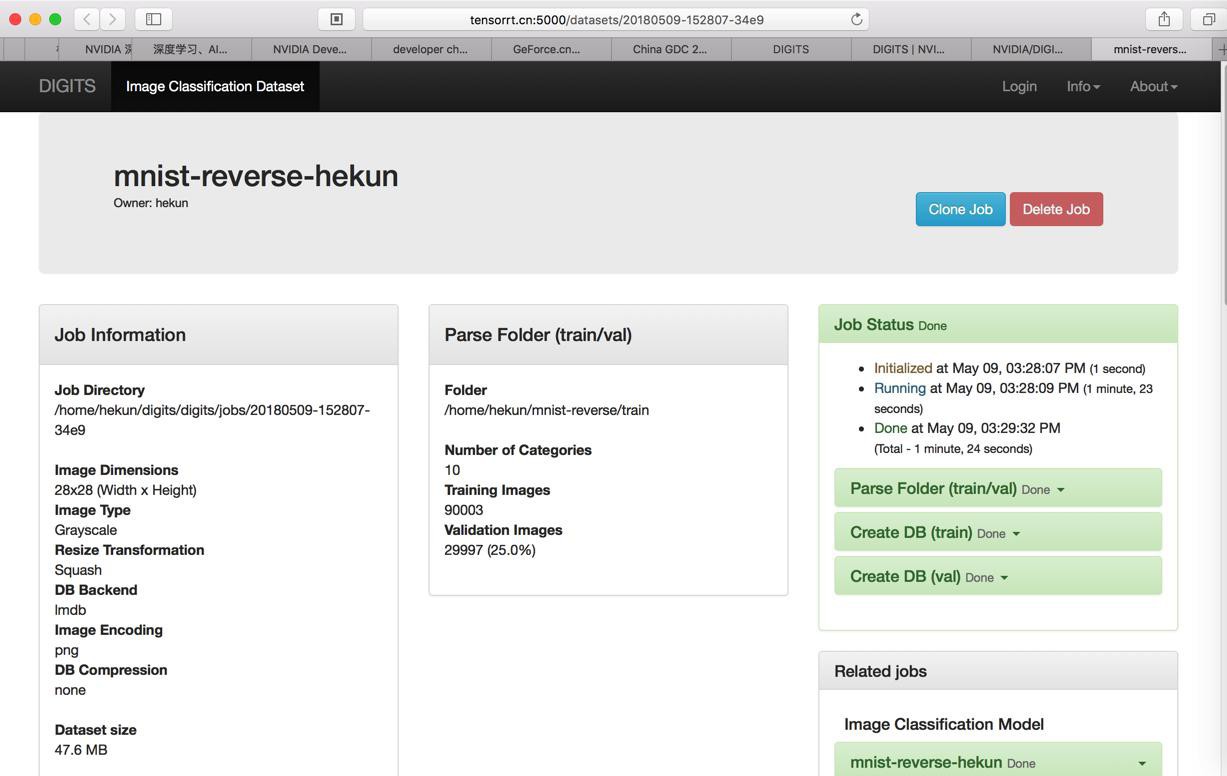Screen dimensions: 1227x776
Task: Switch to the tab titled just DIGITS
Action: (791, 49)
